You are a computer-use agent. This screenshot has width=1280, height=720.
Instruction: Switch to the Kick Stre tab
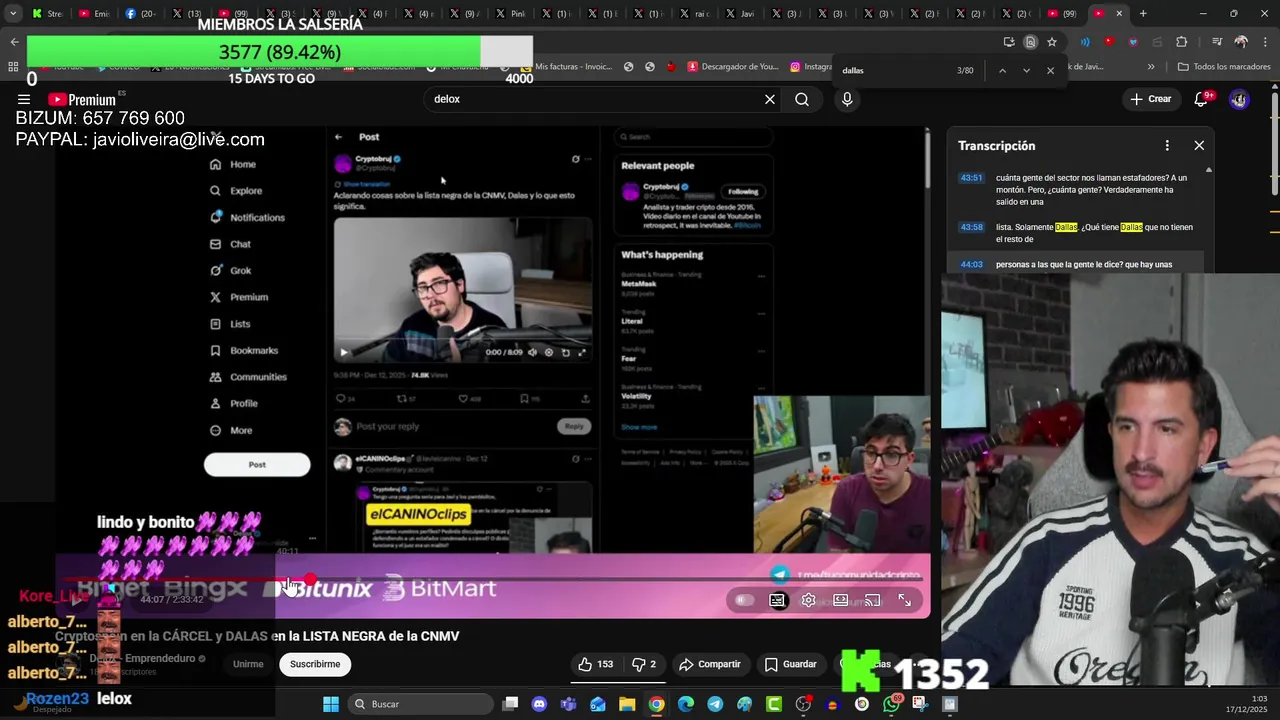click(47, 14)
